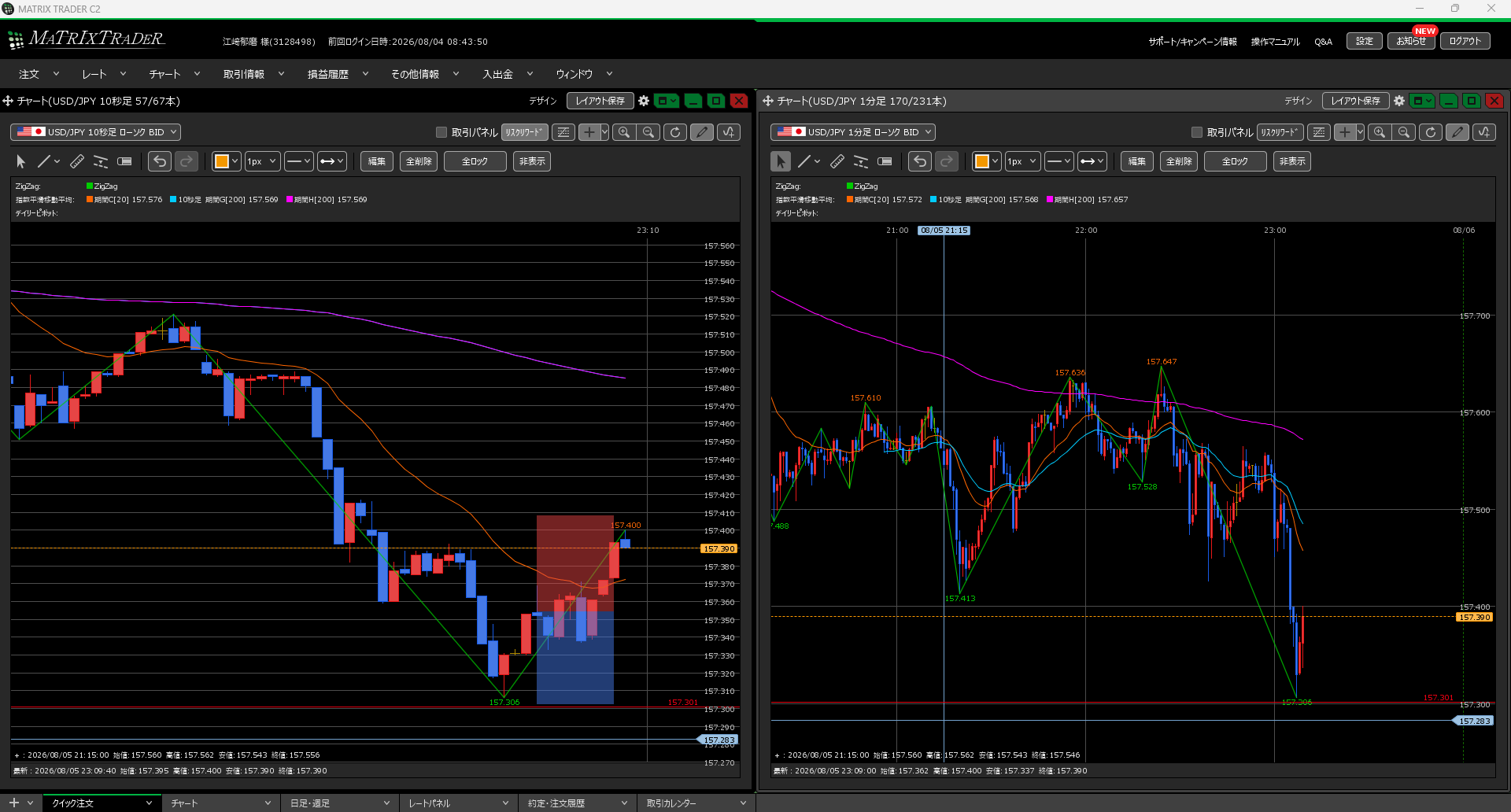
Task: Pick the ruler measure tool in 1分足 chart
Action: pos(837,161)
